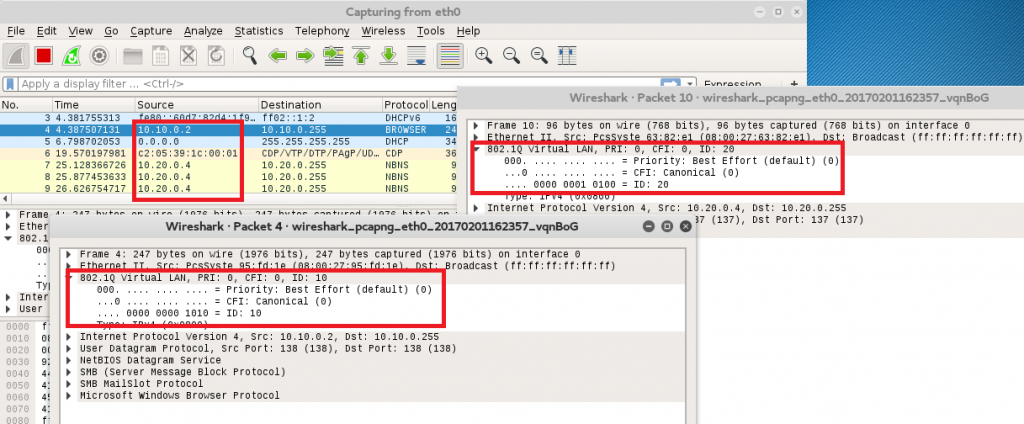The height and width of the screenshot is (424, 1024).
Task: Jump to the first packet icon
Action: 360,56
